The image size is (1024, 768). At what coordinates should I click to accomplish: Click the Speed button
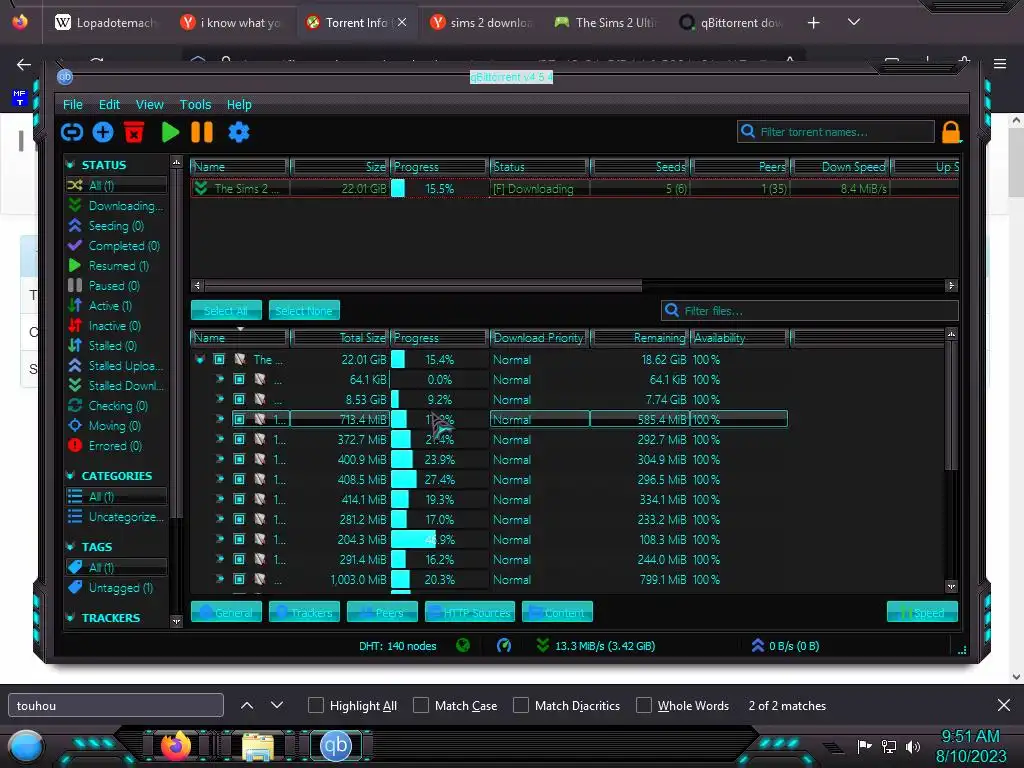[x=922, y=612]
